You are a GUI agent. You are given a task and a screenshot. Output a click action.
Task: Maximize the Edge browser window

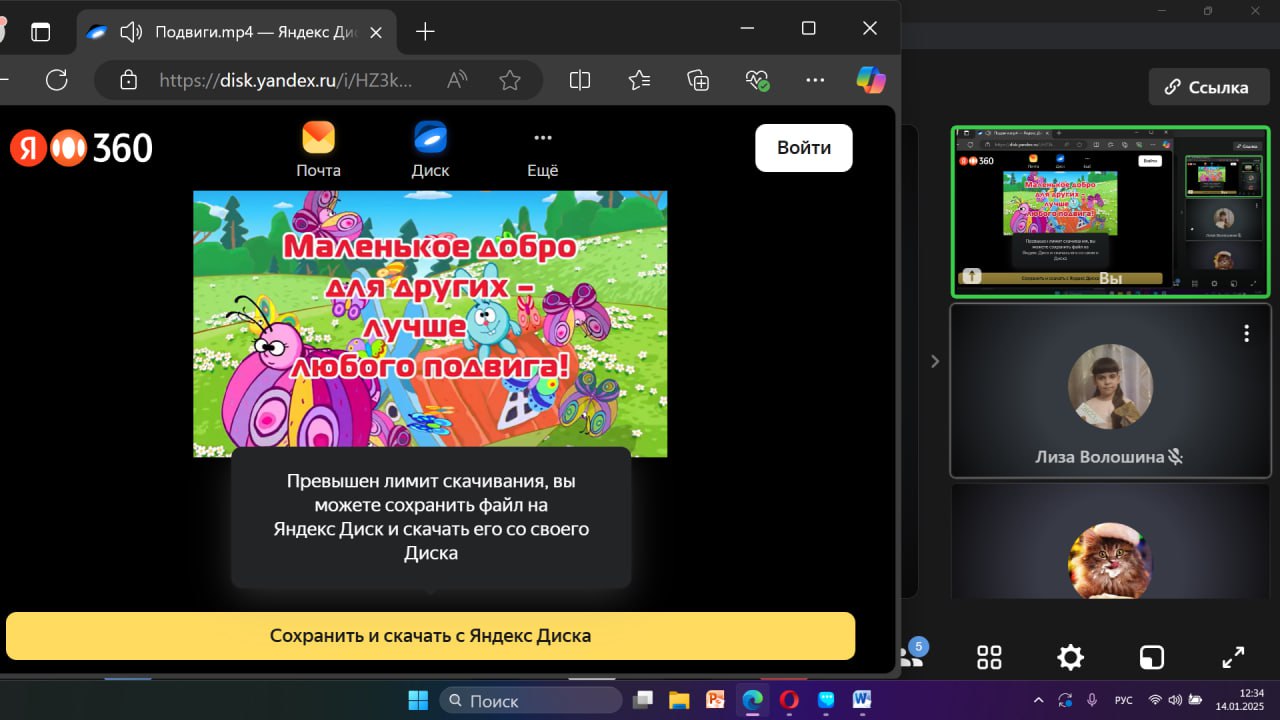[809, 29]
